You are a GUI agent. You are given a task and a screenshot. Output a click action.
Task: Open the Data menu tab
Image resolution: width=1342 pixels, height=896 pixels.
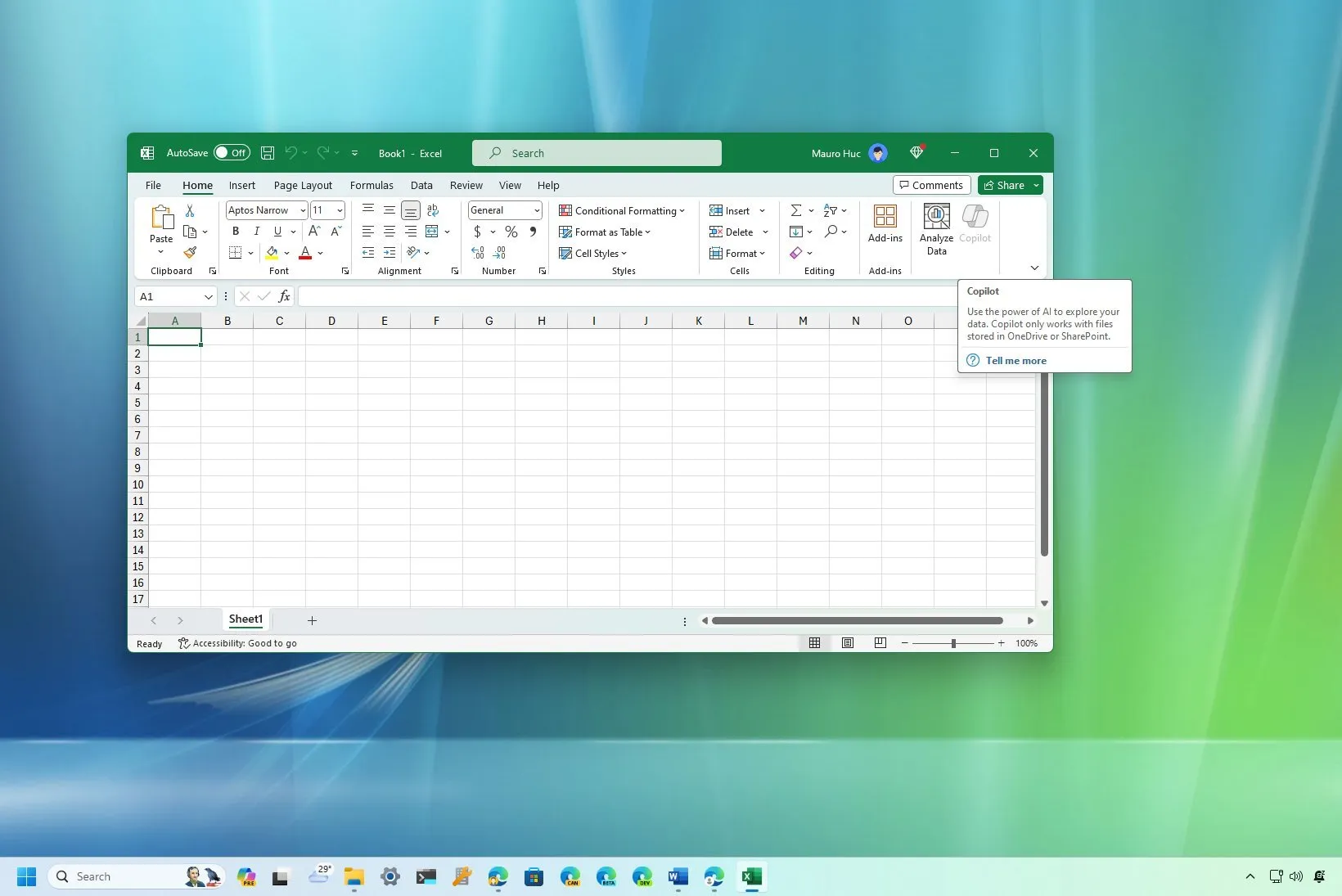[421, 185]
